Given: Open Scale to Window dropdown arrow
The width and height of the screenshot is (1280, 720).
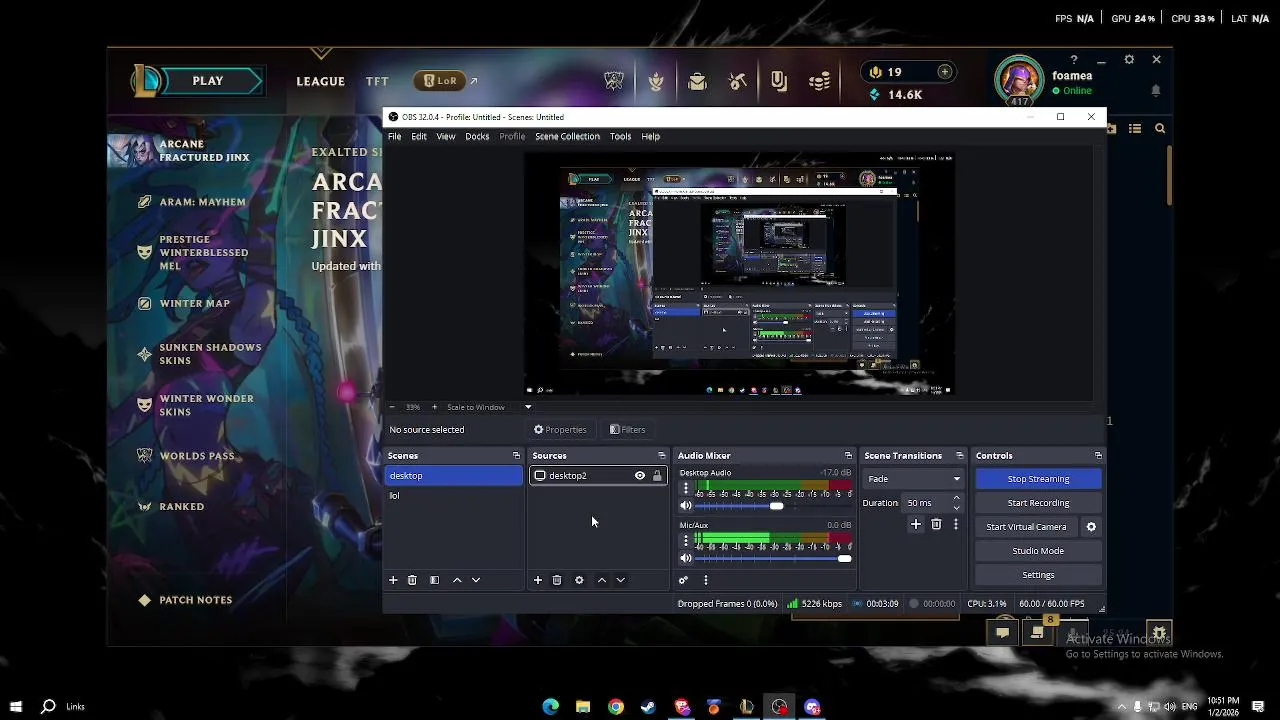Looking at the screenshot, I should pyautogui.click(x=528, y=407).
